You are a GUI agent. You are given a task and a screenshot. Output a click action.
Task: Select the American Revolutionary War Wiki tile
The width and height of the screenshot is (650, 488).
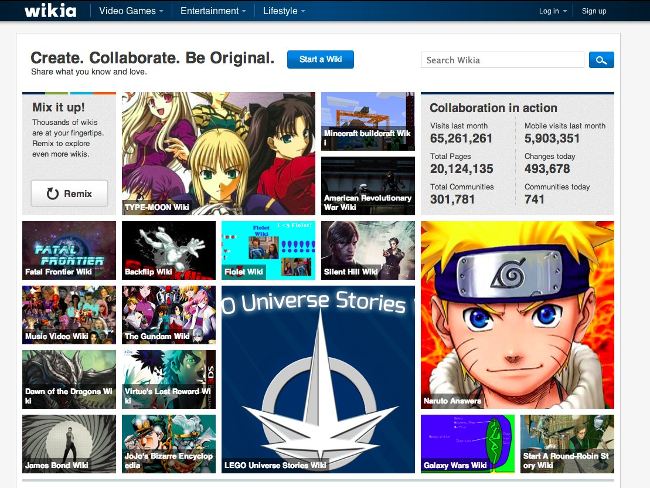pyautogui.click(x=367, y=185)
